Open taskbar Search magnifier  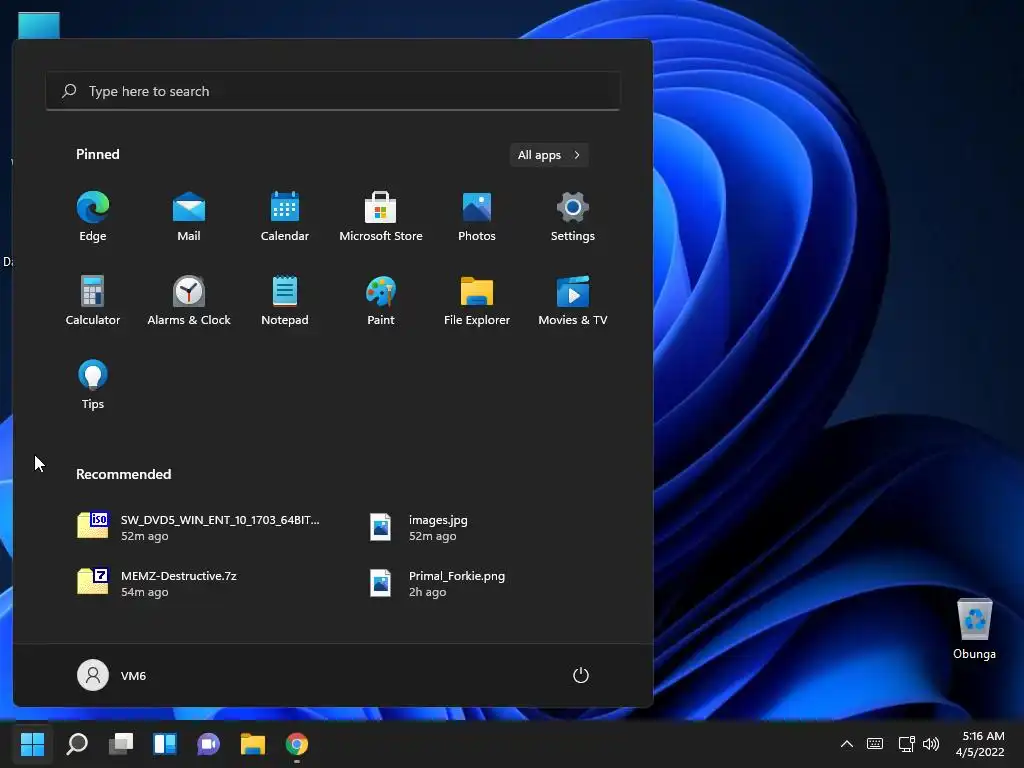(77, 744)
